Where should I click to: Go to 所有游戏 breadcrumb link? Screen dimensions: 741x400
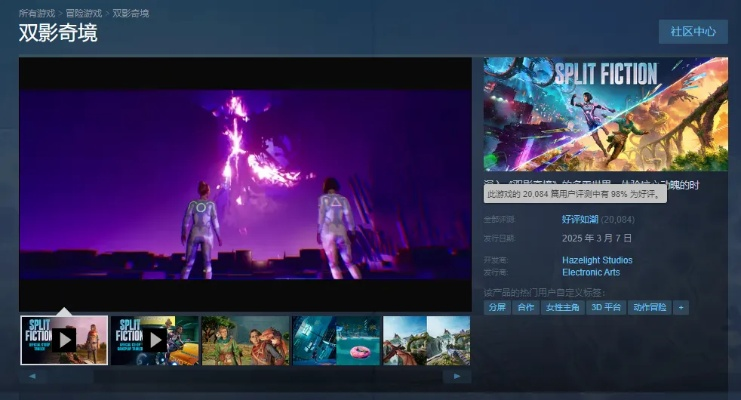37,13
